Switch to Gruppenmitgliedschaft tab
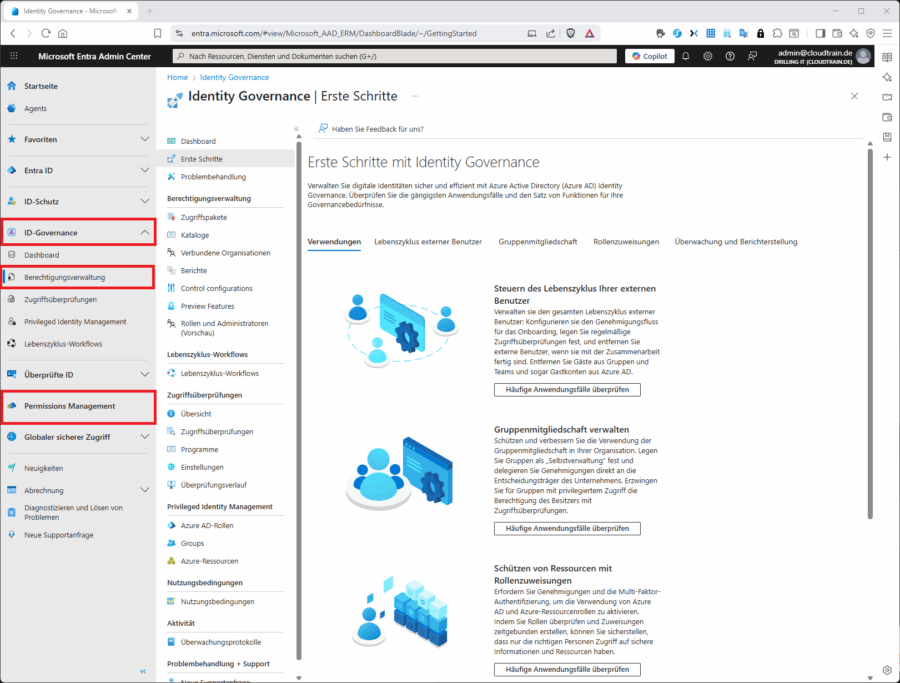The height and width of the screenshot is (683, 900). 537,242
